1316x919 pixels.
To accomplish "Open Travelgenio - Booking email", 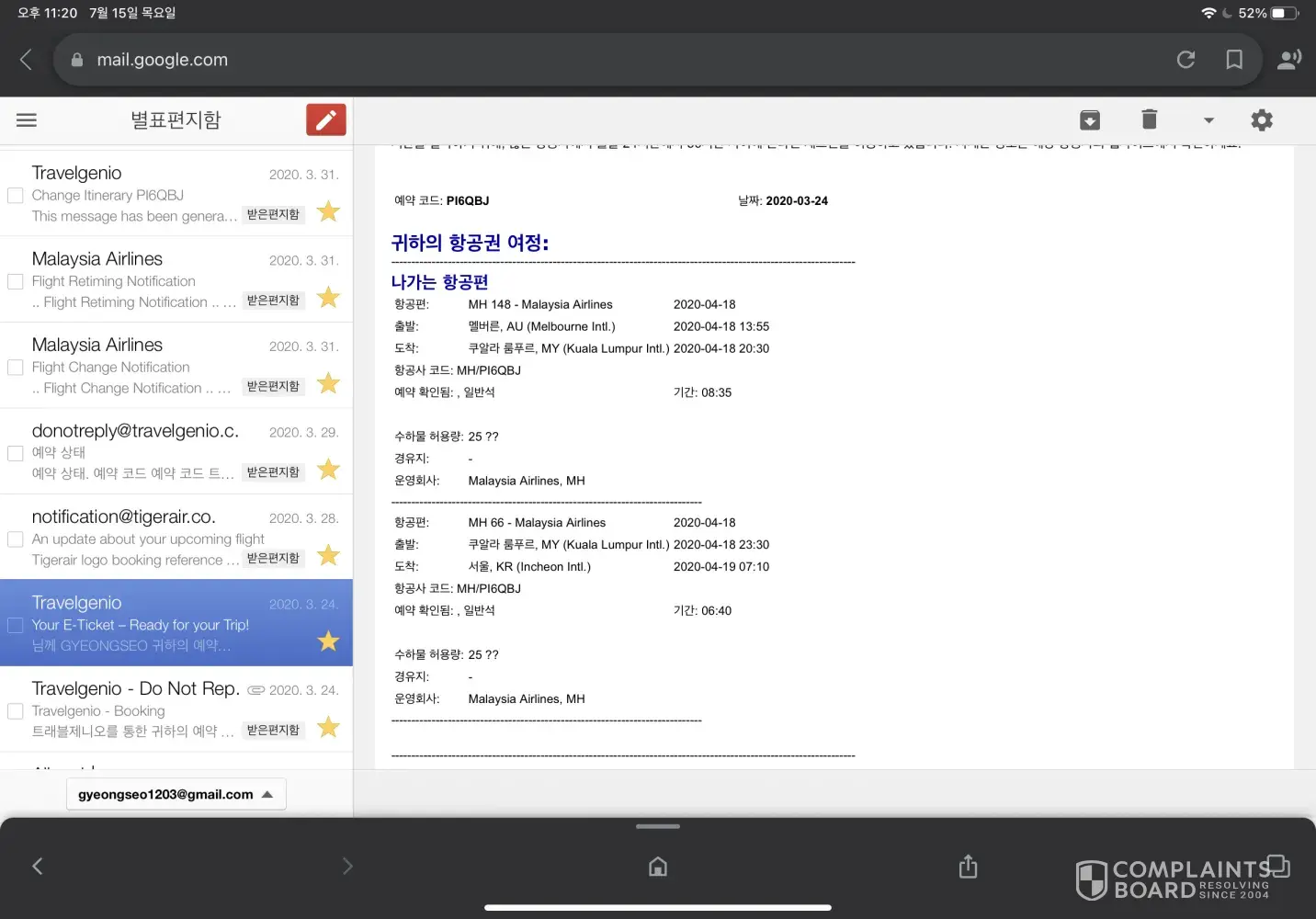I will point(138,709).
